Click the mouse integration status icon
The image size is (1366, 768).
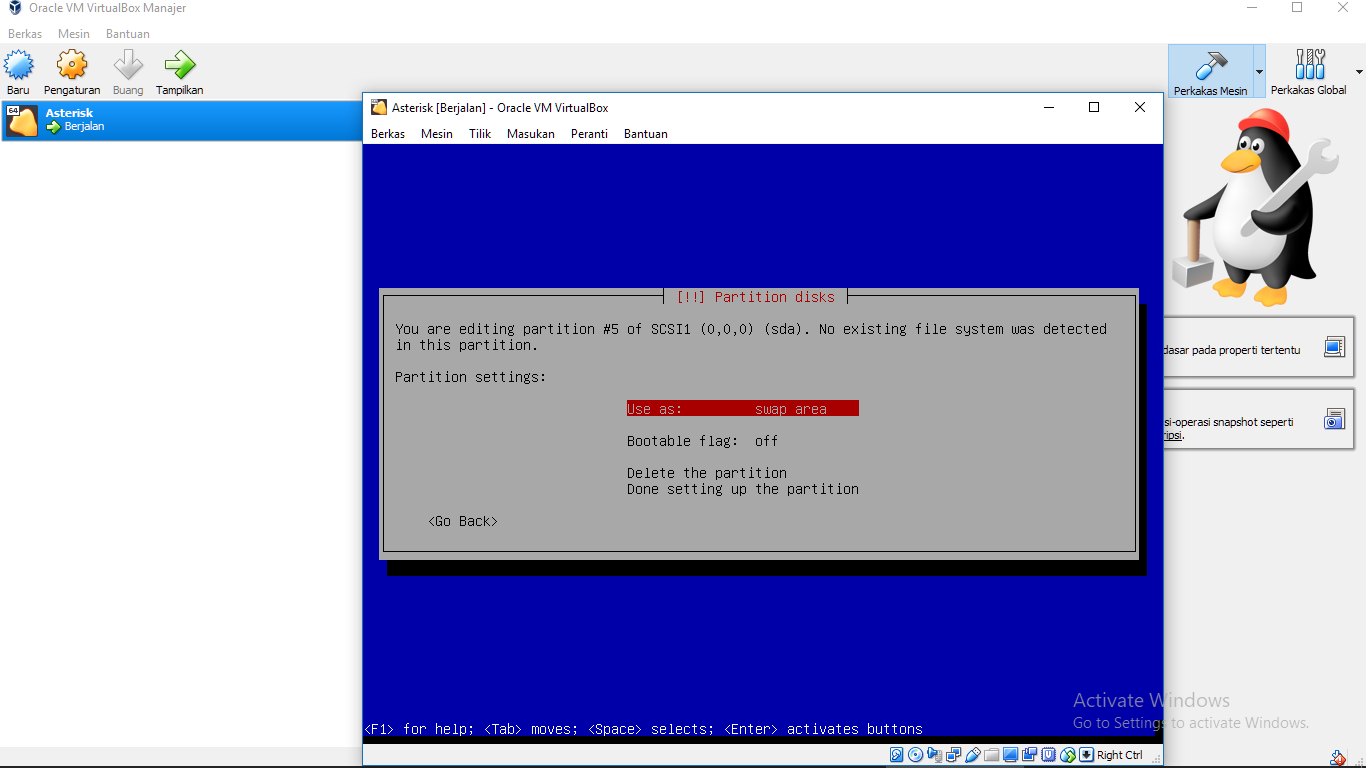[1067, 755]
